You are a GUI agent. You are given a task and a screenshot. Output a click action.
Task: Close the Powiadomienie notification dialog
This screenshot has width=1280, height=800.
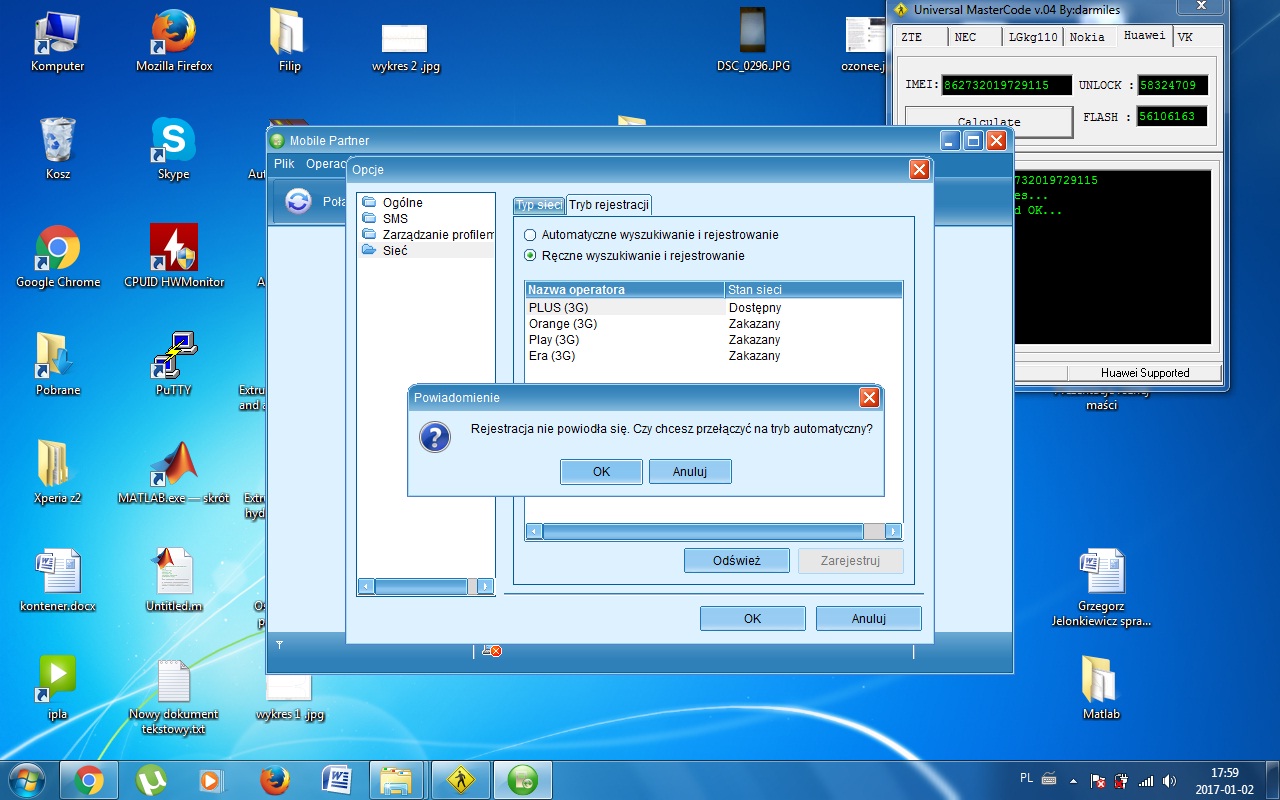[869, 398]
